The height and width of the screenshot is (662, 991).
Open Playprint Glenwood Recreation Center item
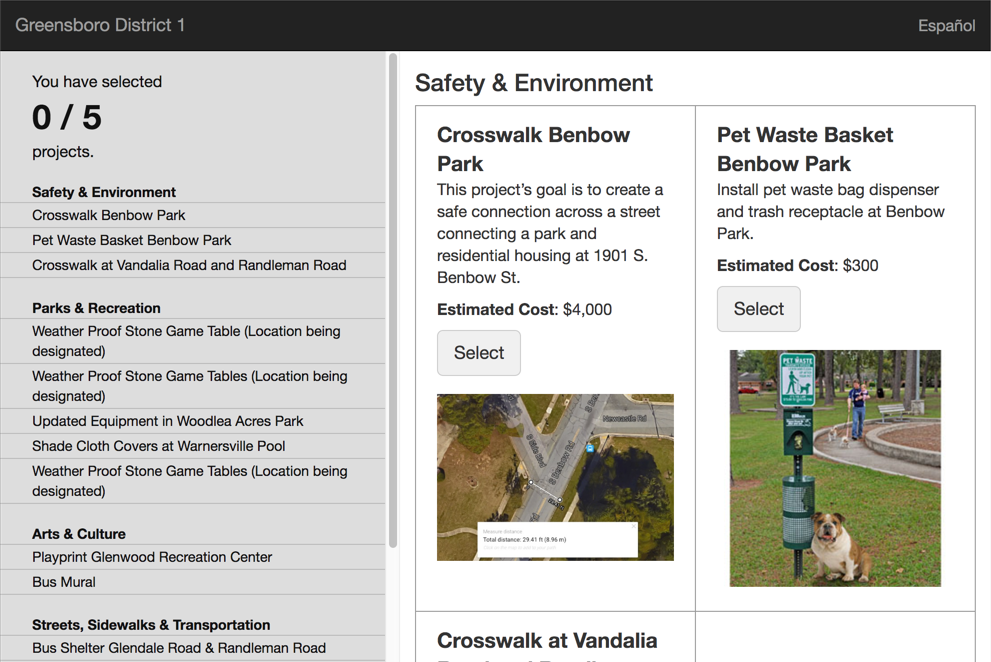152,557
